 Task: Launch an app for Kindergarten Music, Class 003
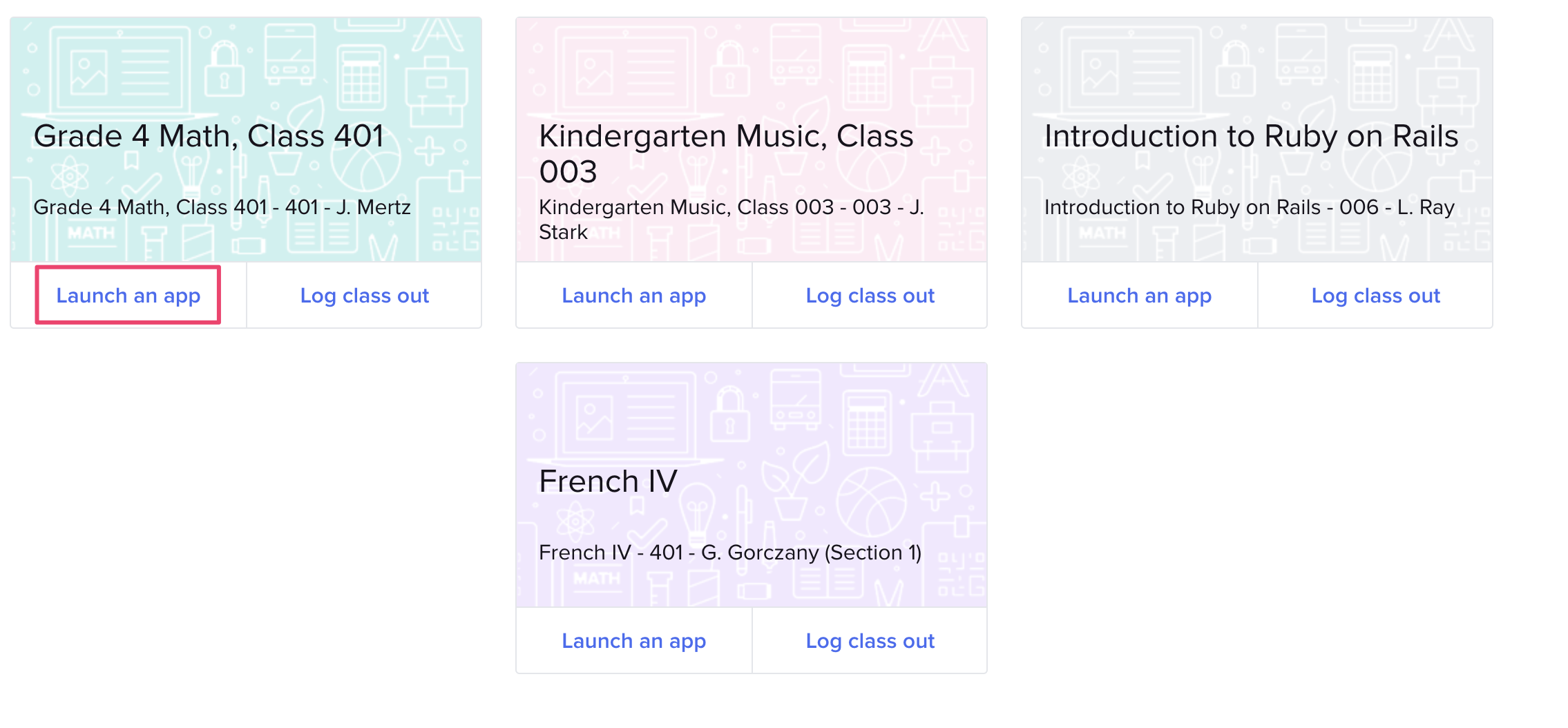click(x=634, y=295)
